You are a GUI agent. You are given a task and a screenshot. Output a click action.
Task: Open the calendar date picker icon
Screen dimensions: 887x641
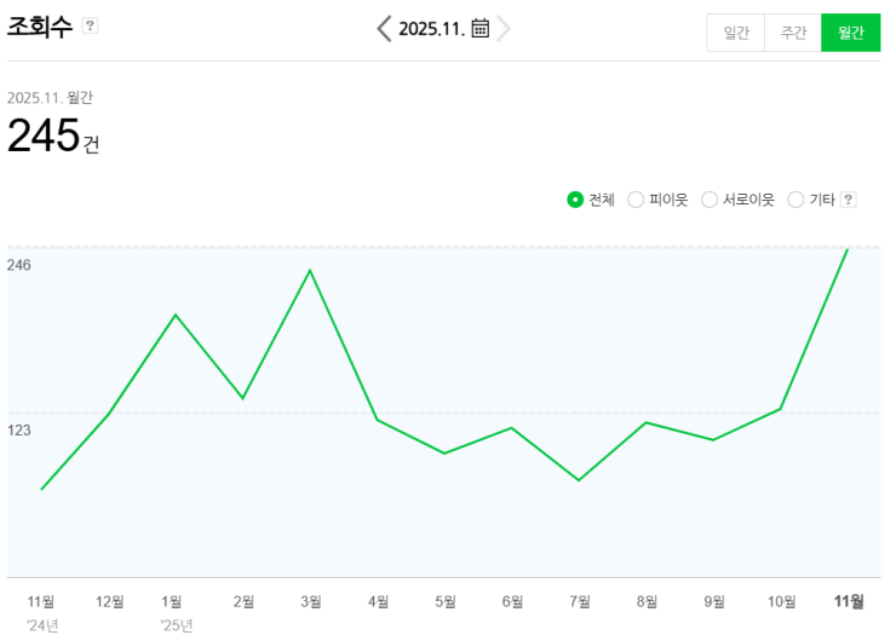[x=480, y=28]
